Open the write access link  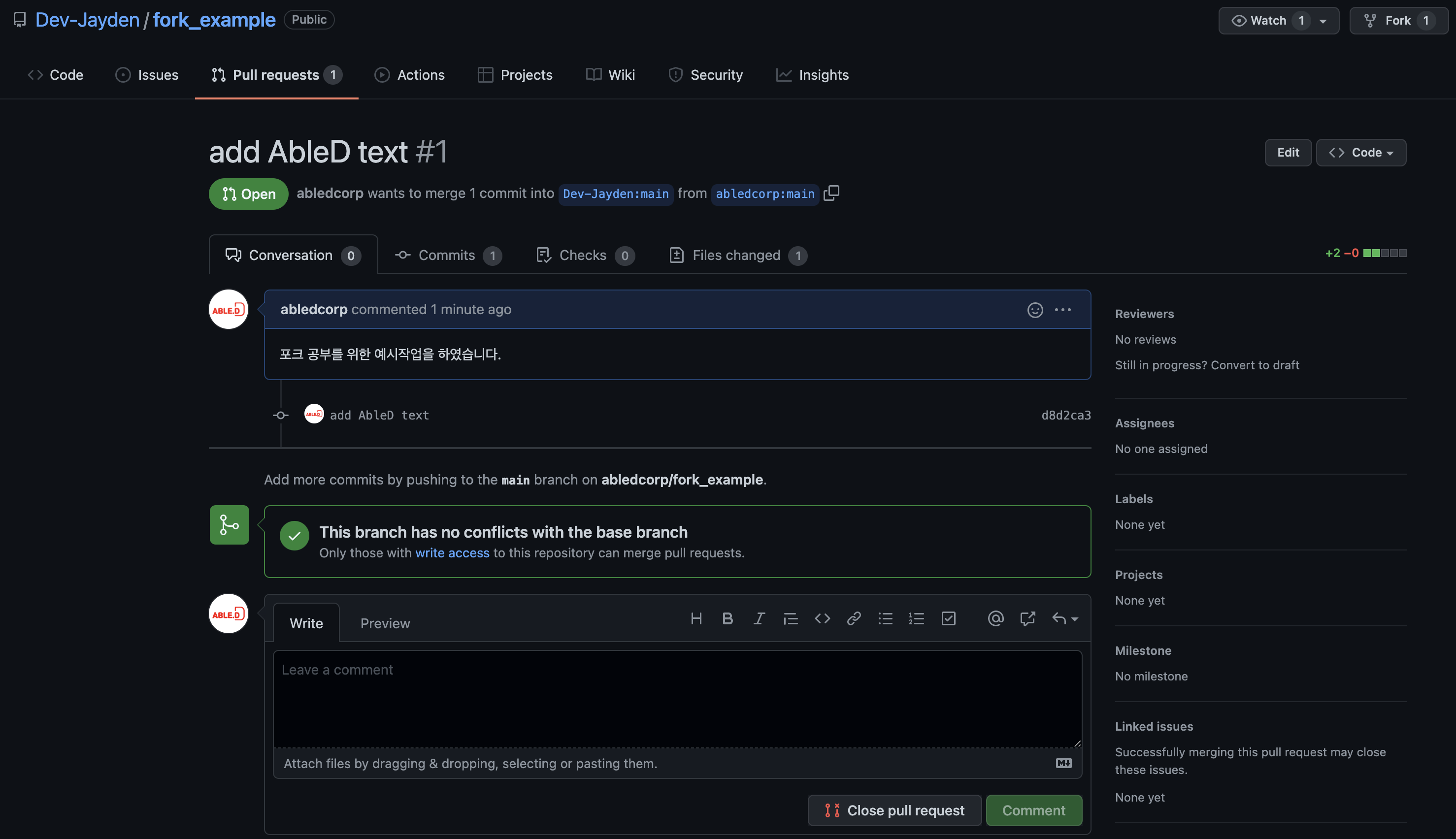tap(452, 553)
